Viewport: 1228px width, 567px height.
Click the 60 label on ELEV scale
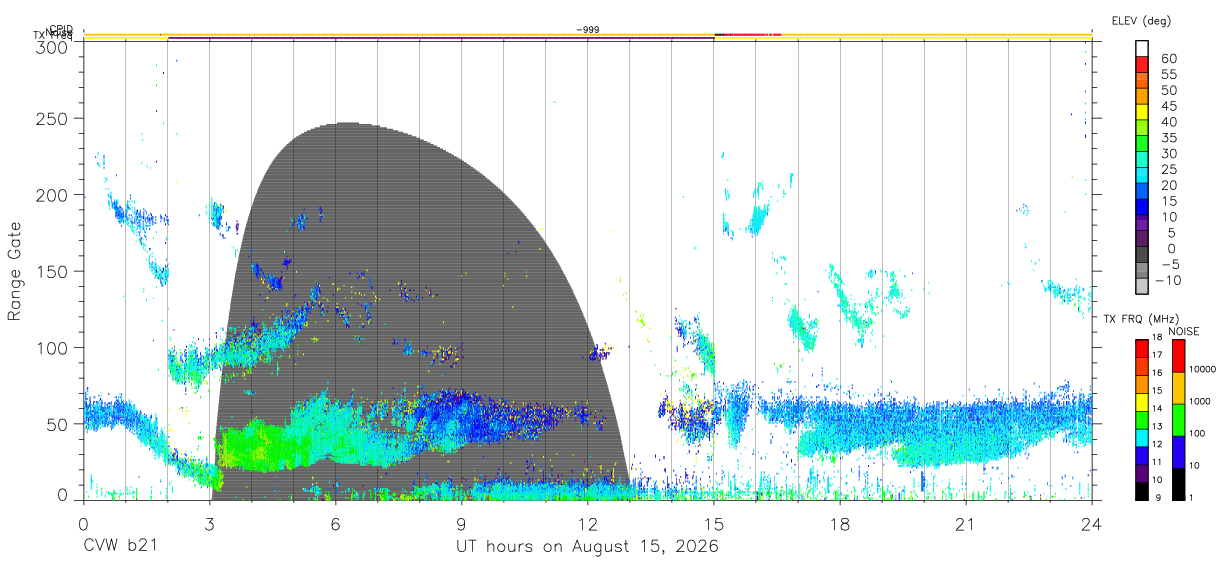coord(1168,58)
